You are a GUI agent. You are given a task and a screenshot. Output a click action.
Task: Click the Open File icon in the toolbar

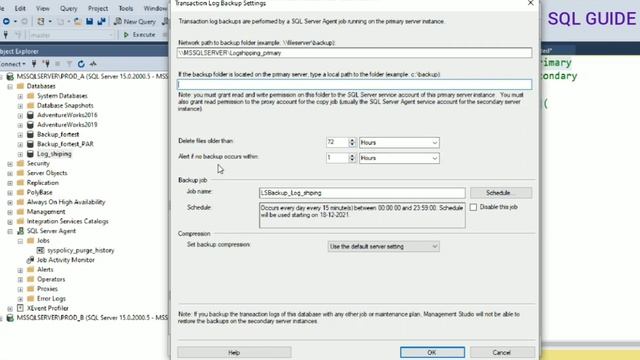click(x=78, y=21)
